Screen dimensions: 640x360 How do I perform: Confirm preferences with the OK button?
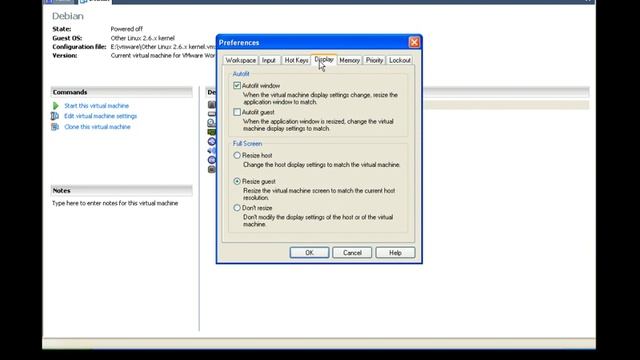309,253
